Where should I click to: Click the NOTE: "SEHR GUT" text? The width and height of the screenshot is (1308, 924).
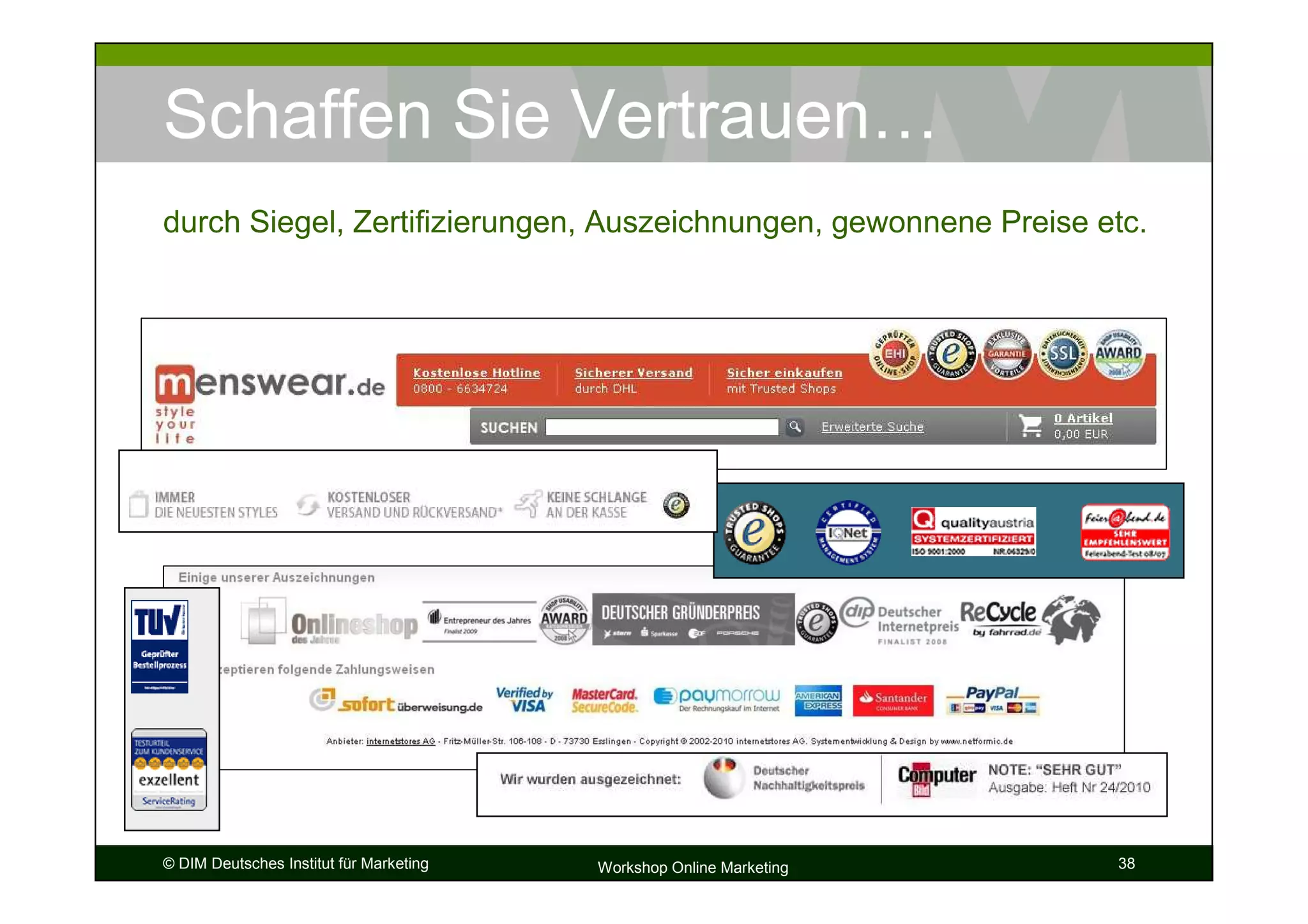pos(1055,770)
